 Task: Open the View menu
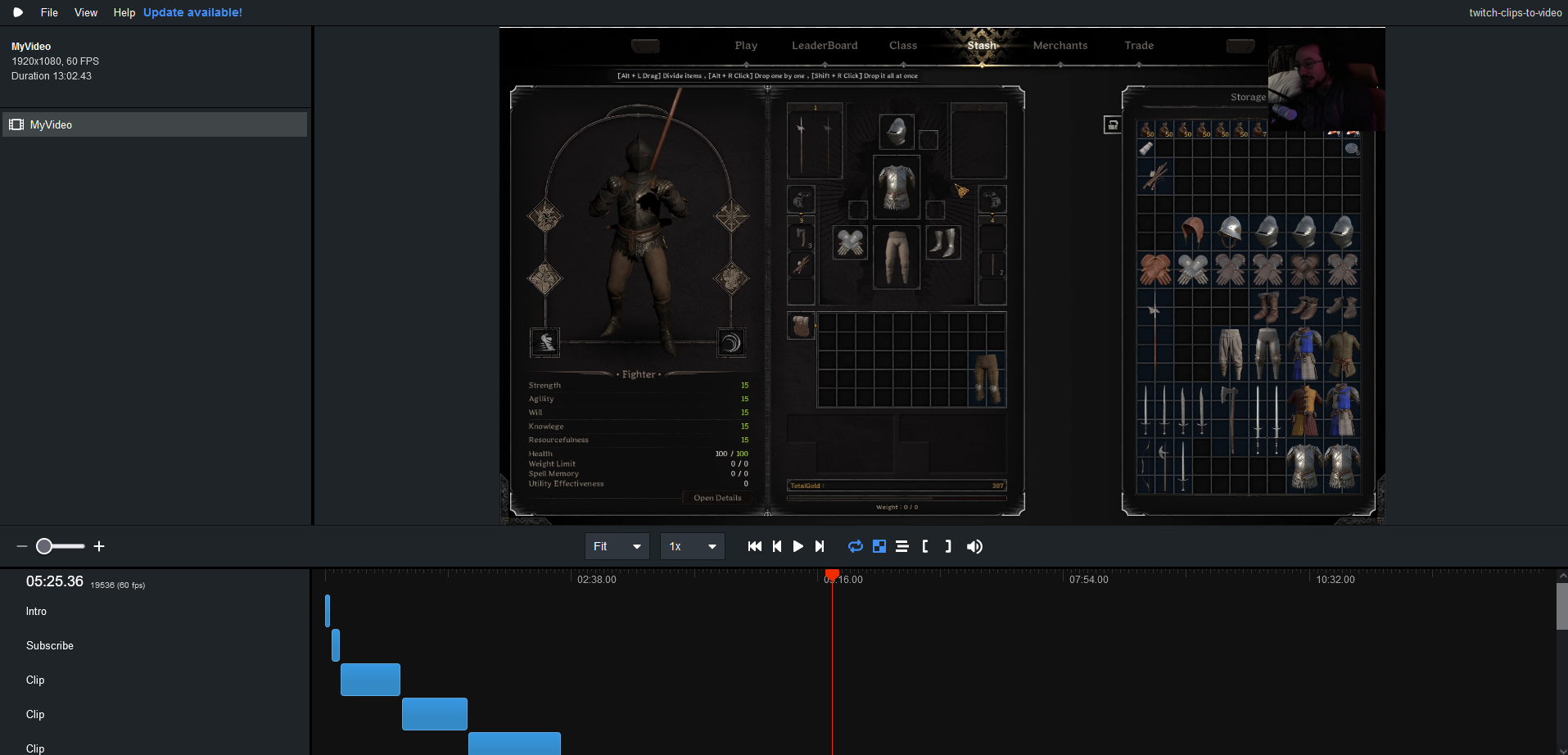[x=86, y=12]
